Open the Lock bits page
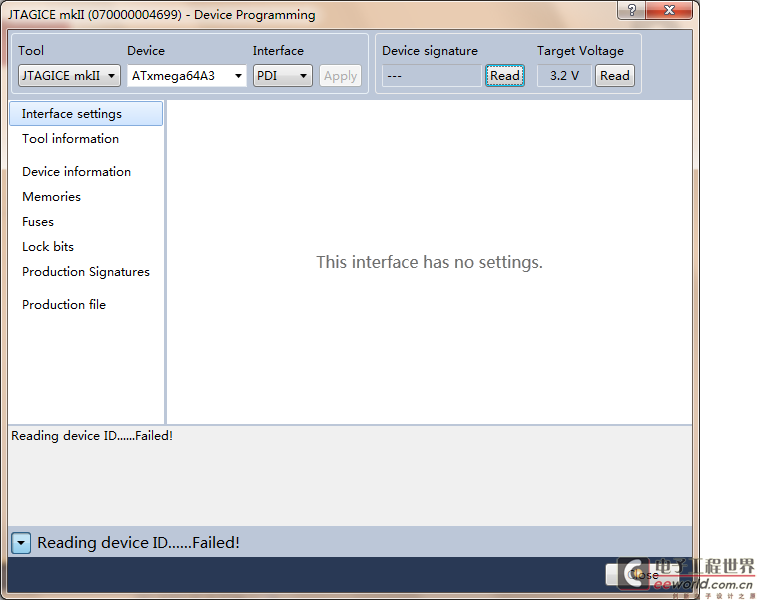The width and height of the screenshot is (768, 614). (48, 246)
